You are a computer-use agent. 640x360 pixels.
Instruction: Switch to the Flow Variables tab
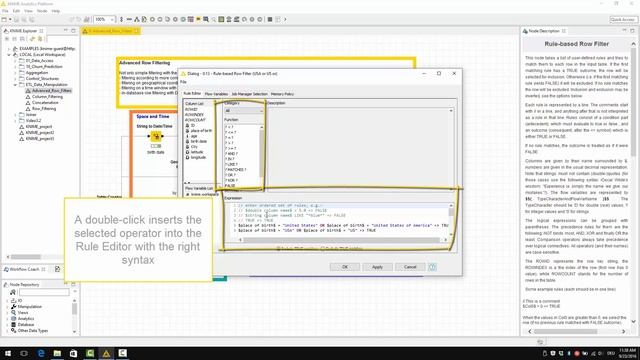click(x=216, y=94)
